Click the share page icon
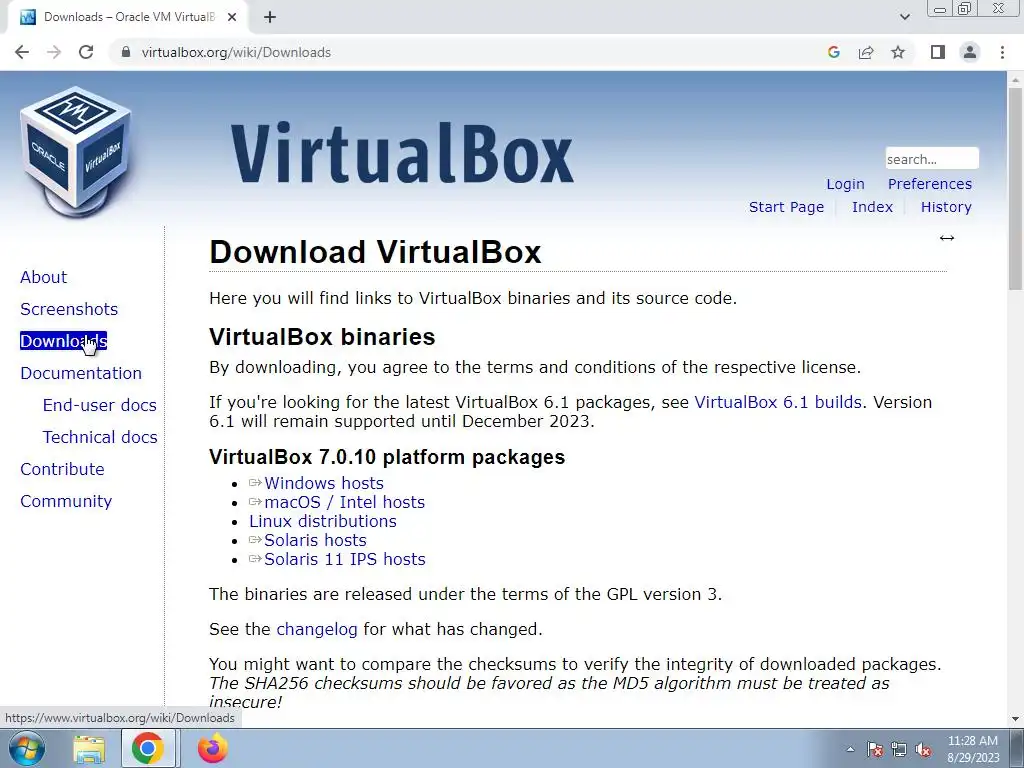 [x=866, y=52]
